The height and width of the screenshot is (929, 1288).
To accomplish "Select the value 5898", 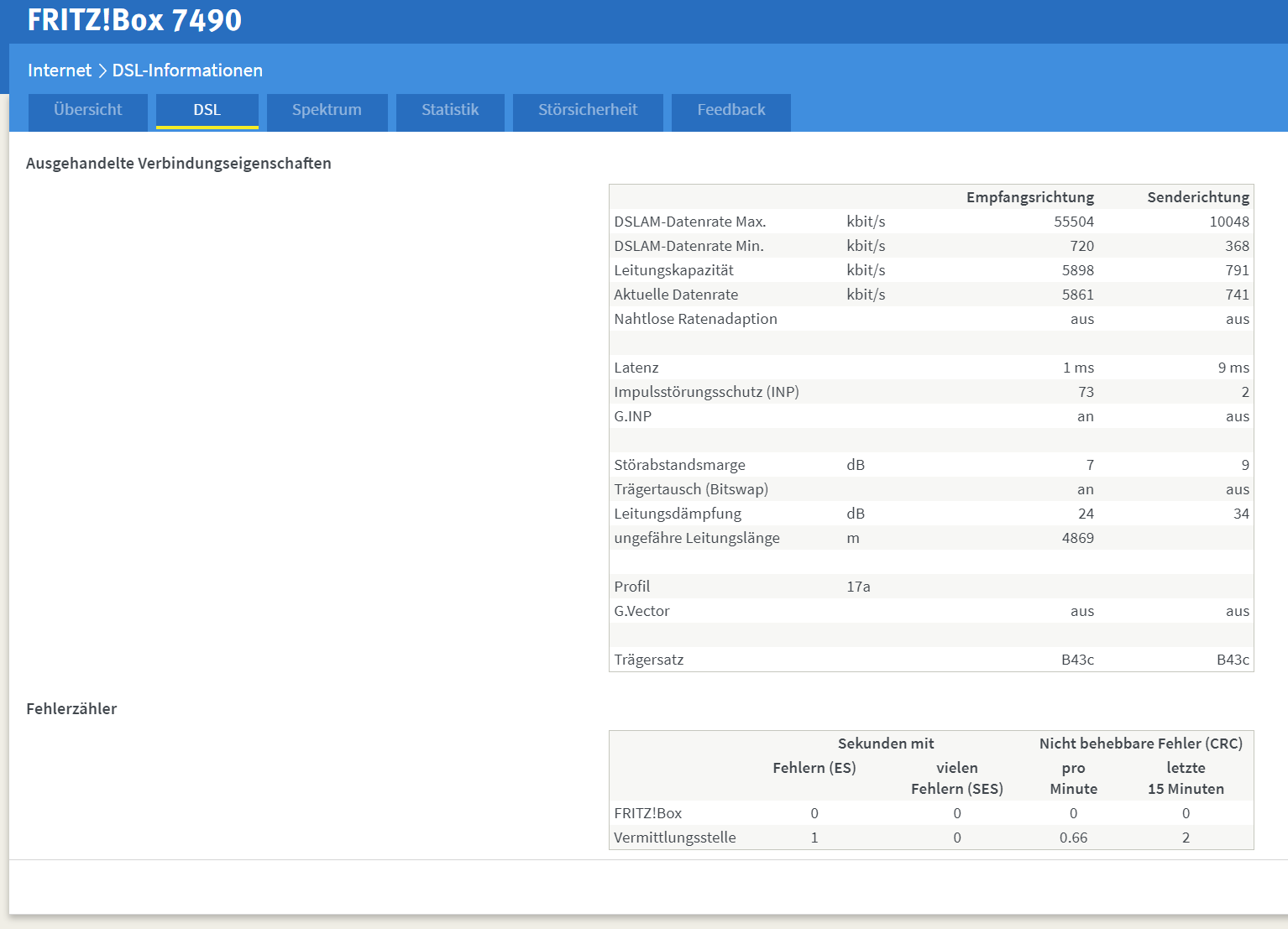I will coord(1078,270).
